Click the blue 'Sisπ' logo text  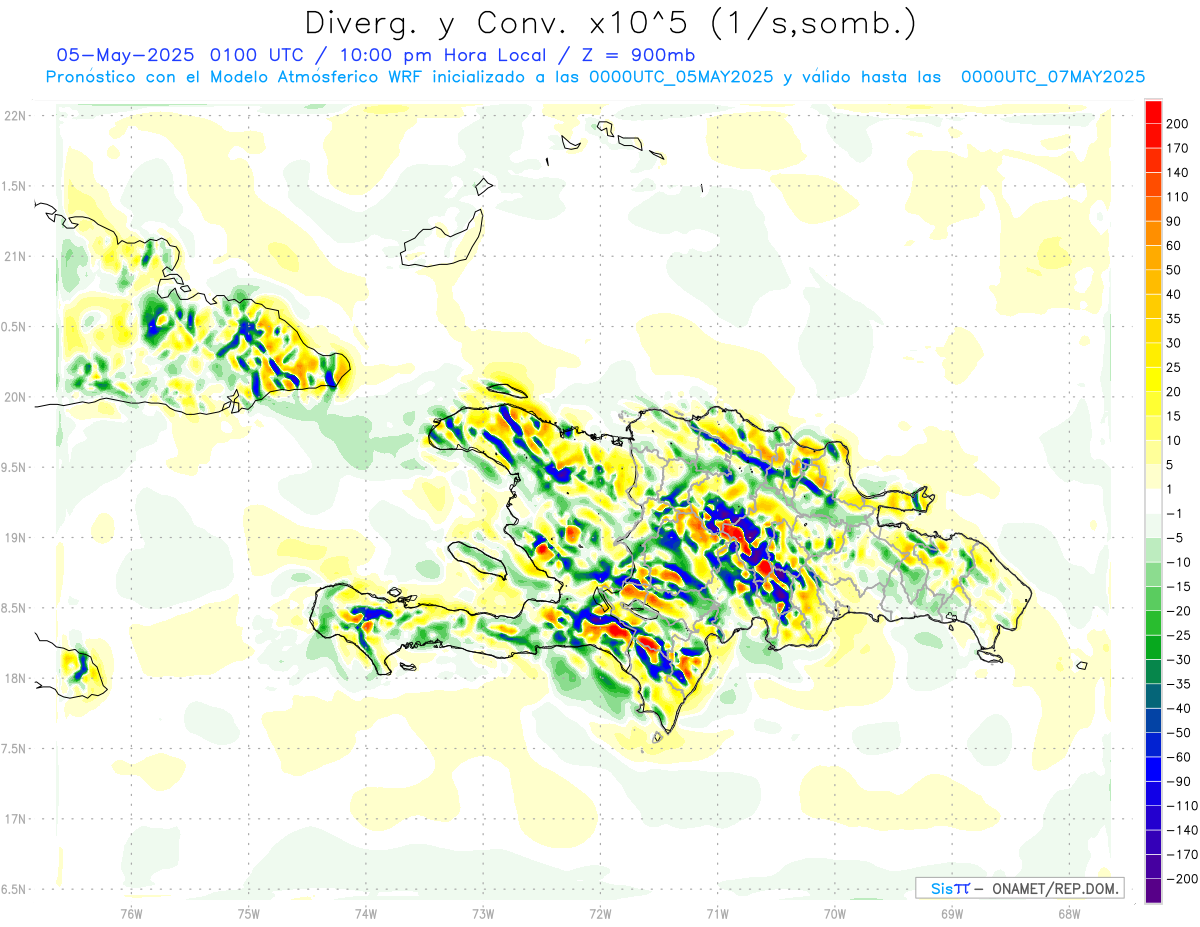(950, 888)
